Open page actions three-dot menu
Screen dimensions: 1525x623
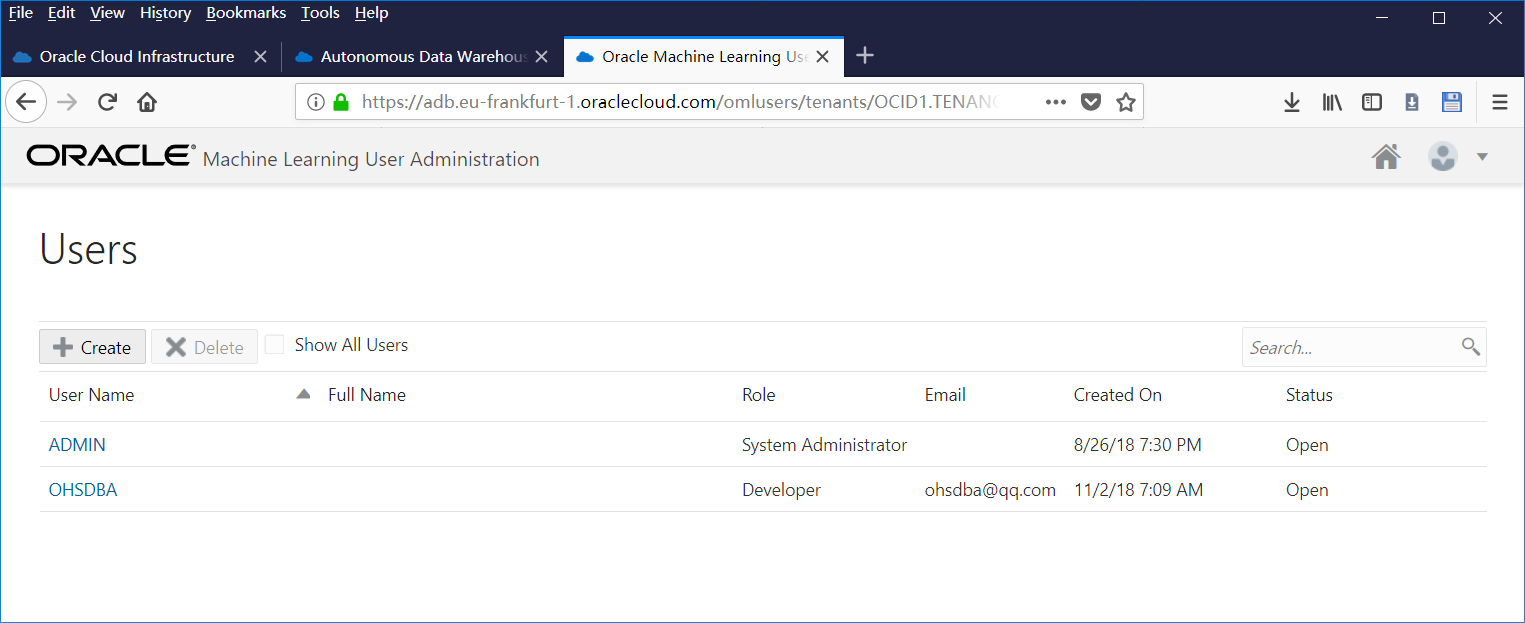(x=1055, y=102)
